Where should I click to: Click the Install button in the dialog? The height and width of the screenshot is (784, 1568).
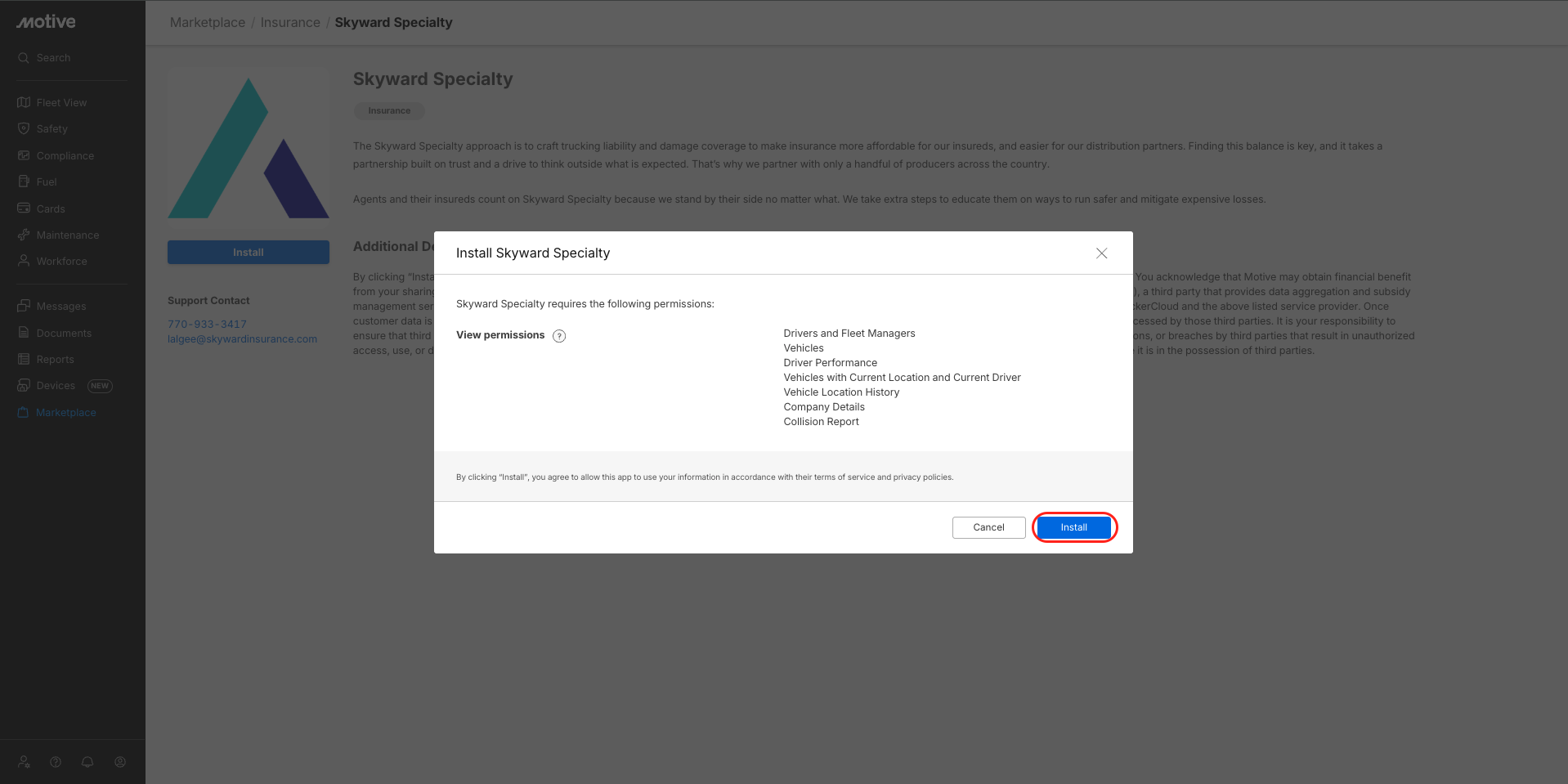1073,527
